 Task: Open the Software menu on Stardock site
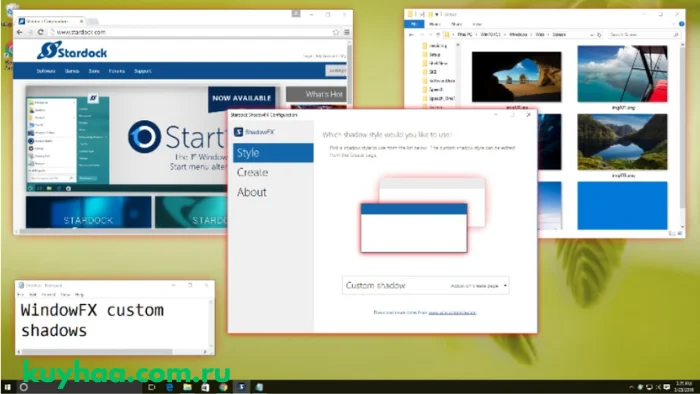46,71
